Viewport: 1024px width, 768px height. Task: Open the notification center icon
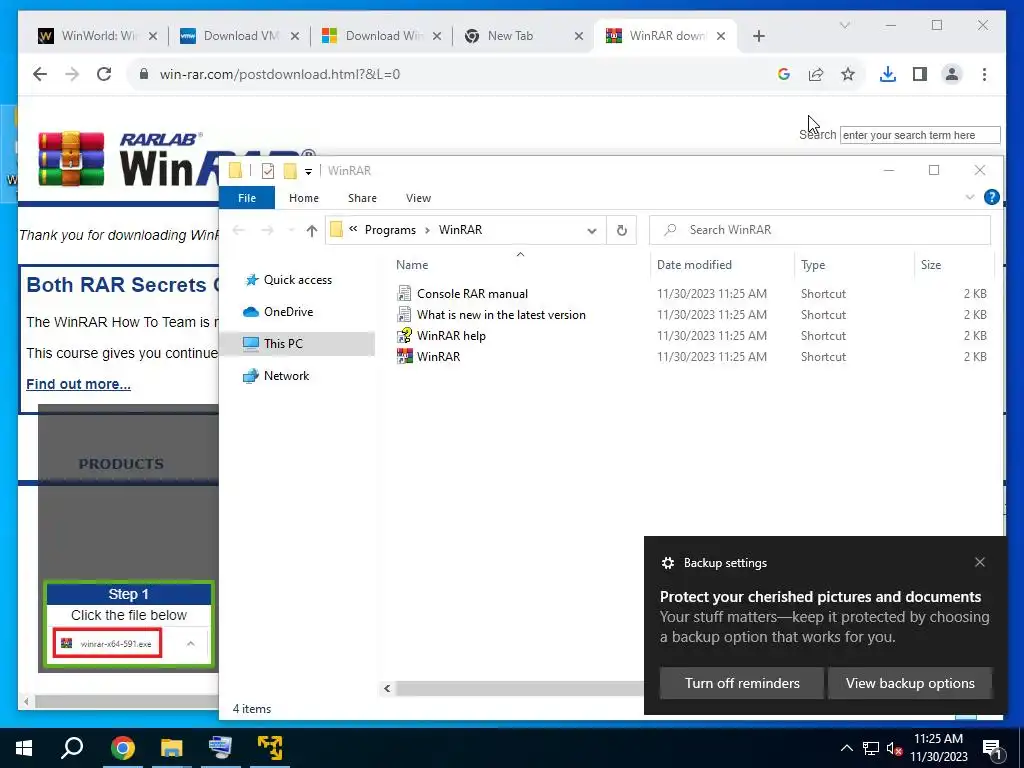(992, 748)
